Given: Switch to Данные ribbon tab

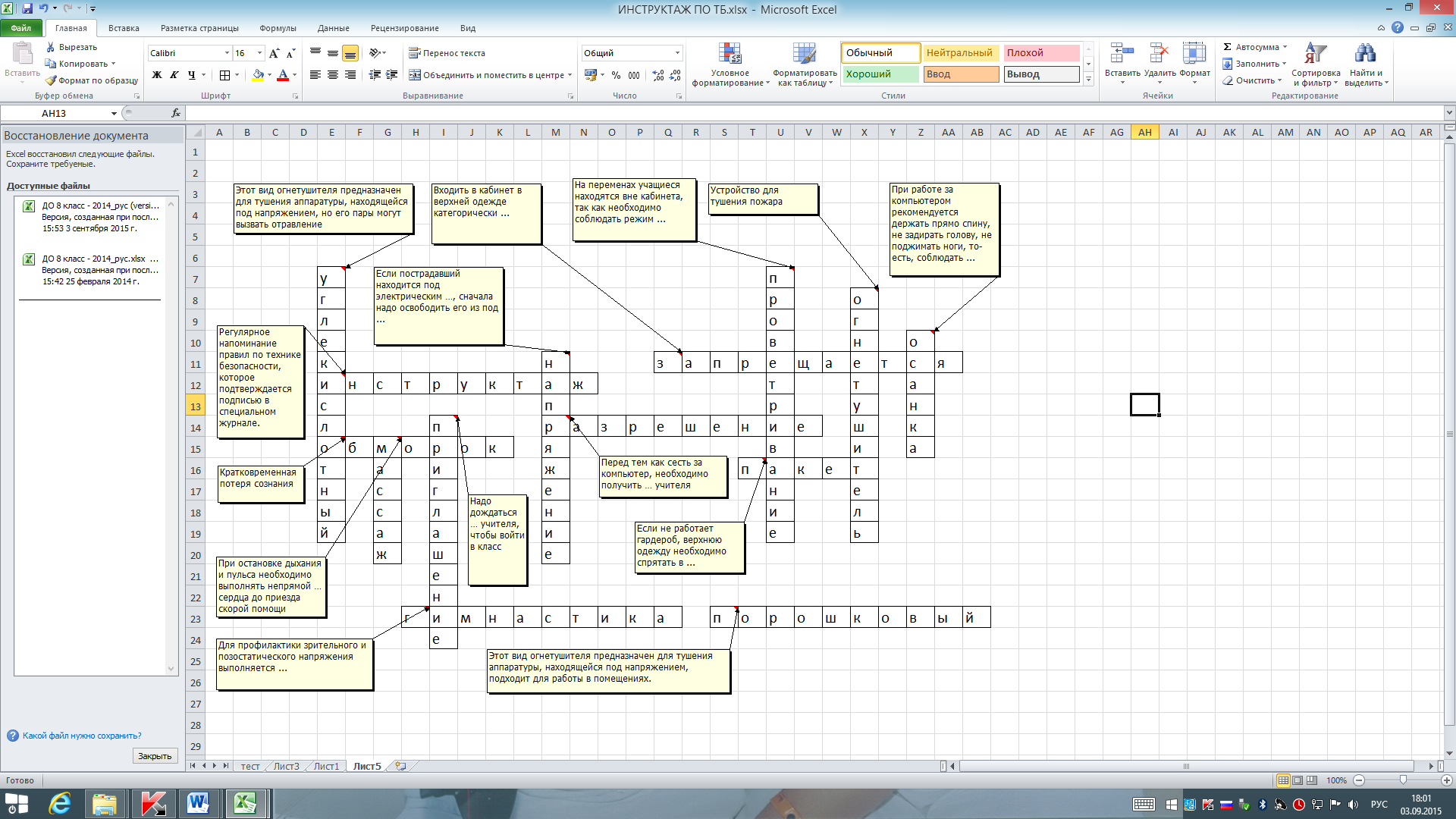Looking at the screenshot, I should point(334,28).
